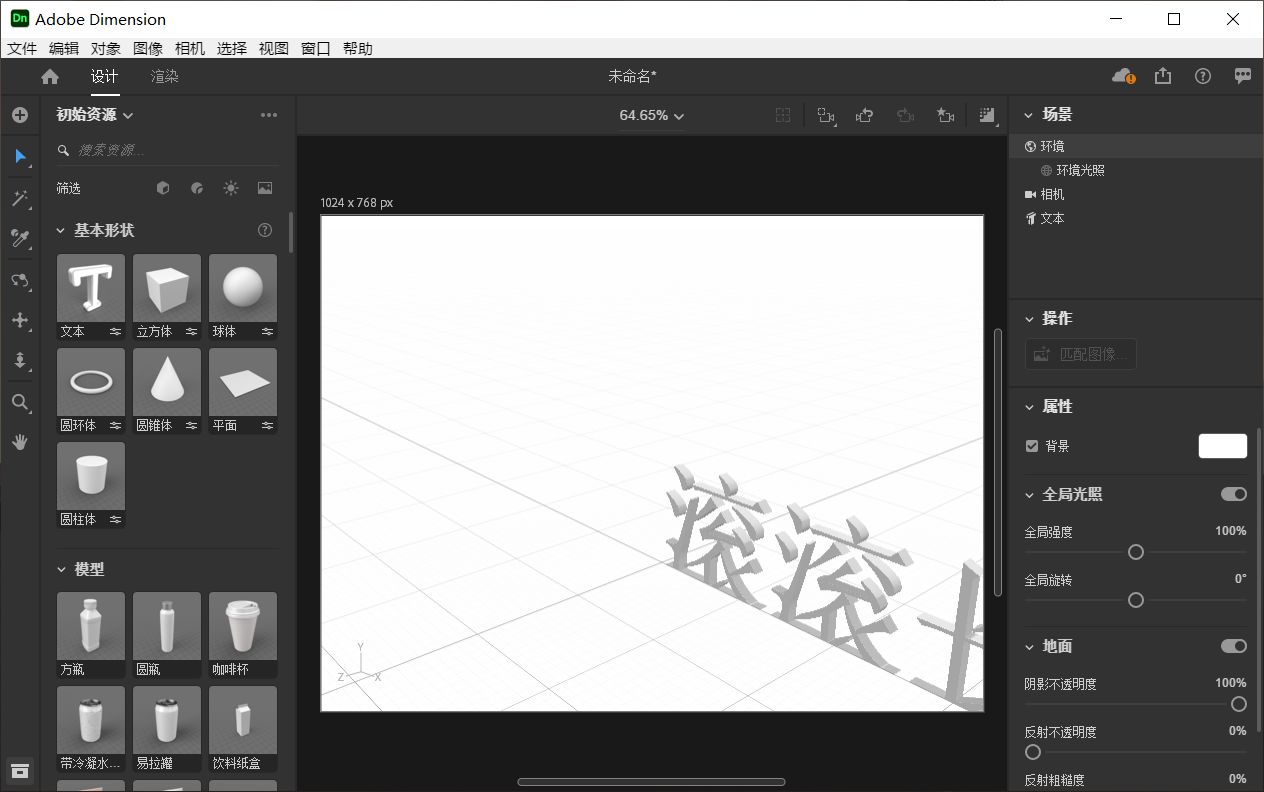Open the 初始资源 dropdown
The width and height of the screenshot is (1264, 792).
95,115
